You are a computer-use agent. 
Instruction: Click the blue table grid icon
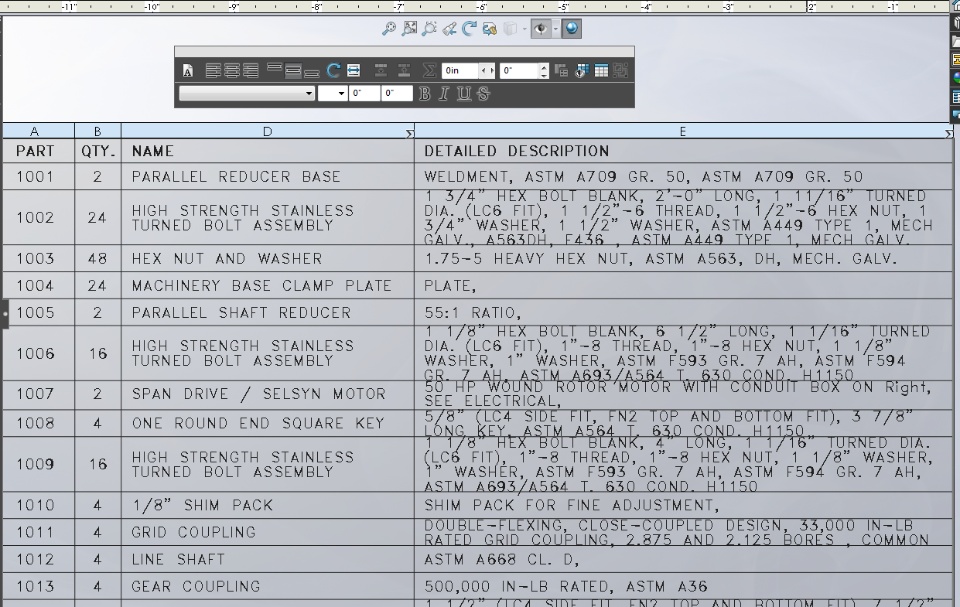point(601,71)
